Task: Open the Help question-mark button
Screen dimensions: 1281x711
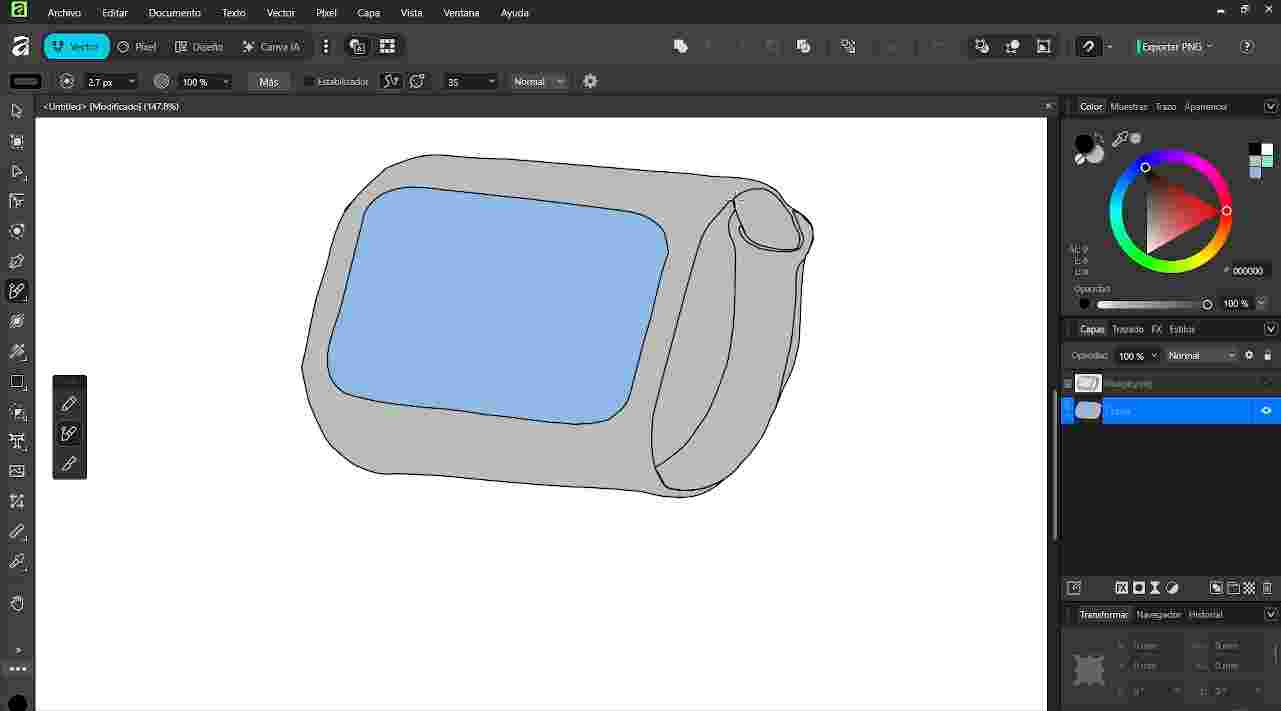Action: tap(1246, 46)
